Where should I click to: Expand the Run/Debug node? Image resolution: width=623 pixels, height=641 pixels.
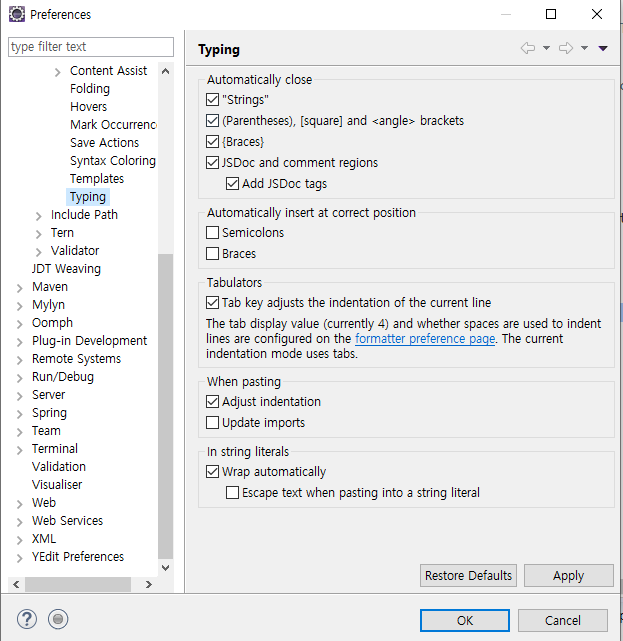point(20,378)
